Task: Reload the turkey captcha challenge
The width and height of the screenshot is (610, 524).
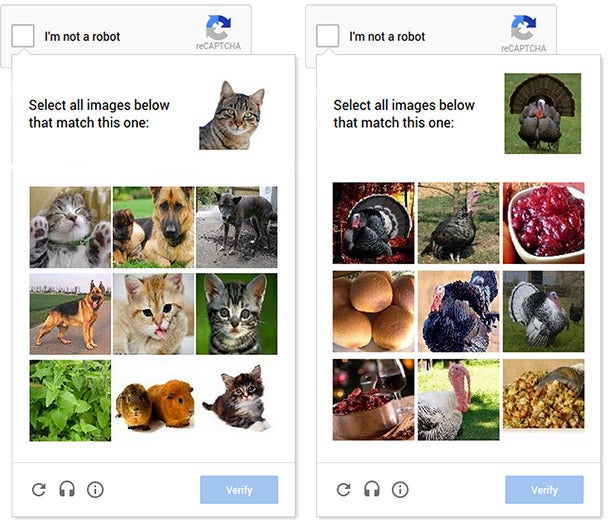Action: click(344, 490)
